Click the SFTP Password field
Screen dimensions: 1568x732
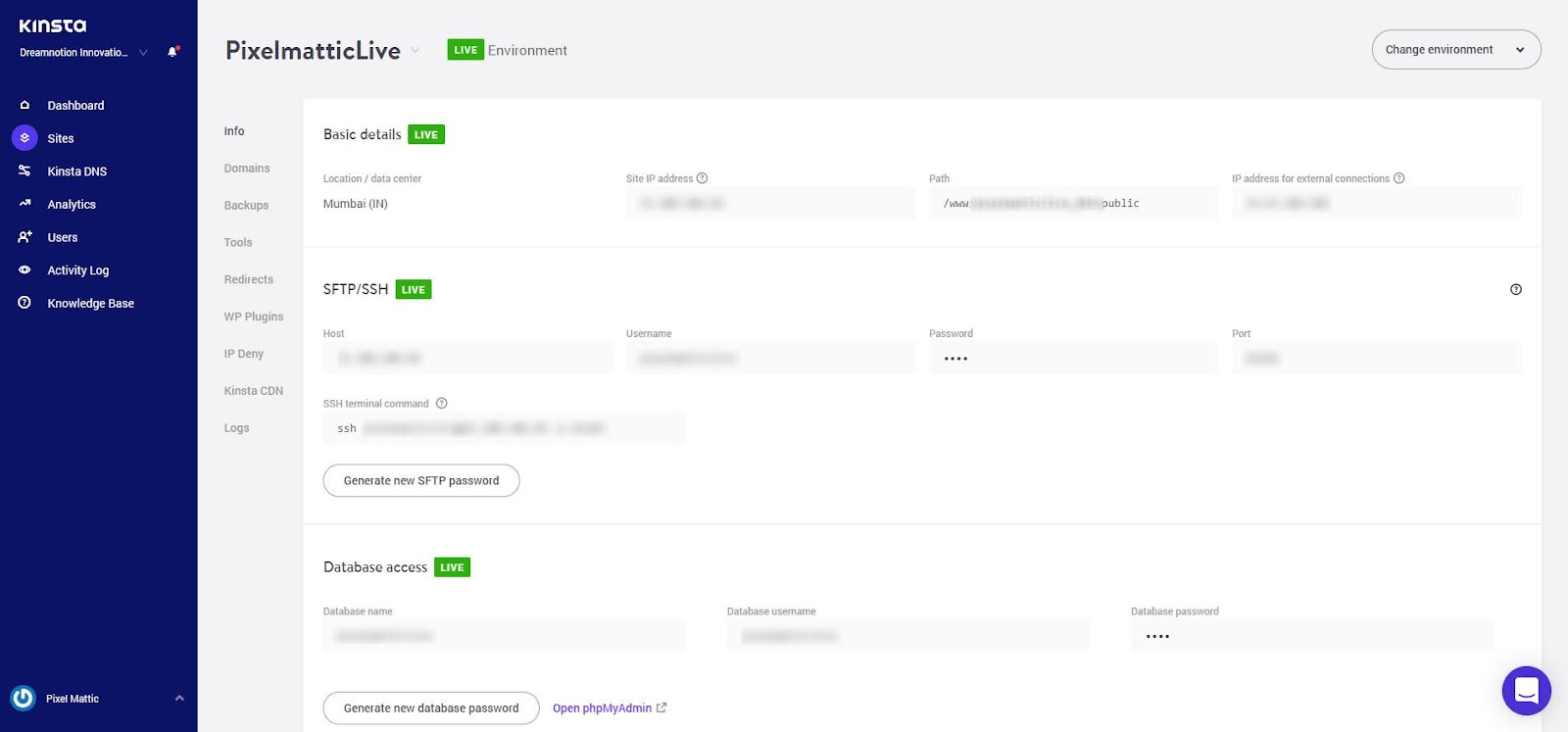point(1073,359)
